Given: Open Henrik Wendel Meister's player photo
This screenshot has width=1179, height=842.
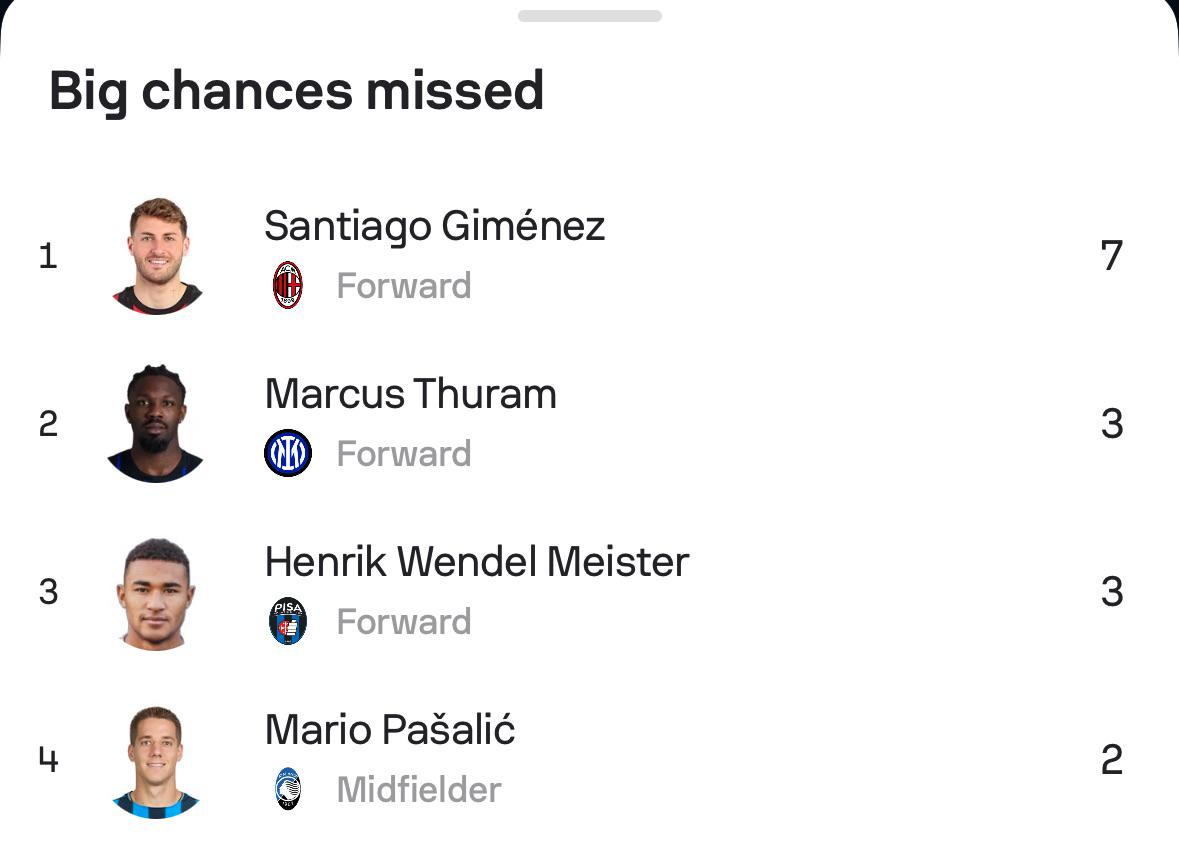Looking at the screenshot, I should point(157,592).
